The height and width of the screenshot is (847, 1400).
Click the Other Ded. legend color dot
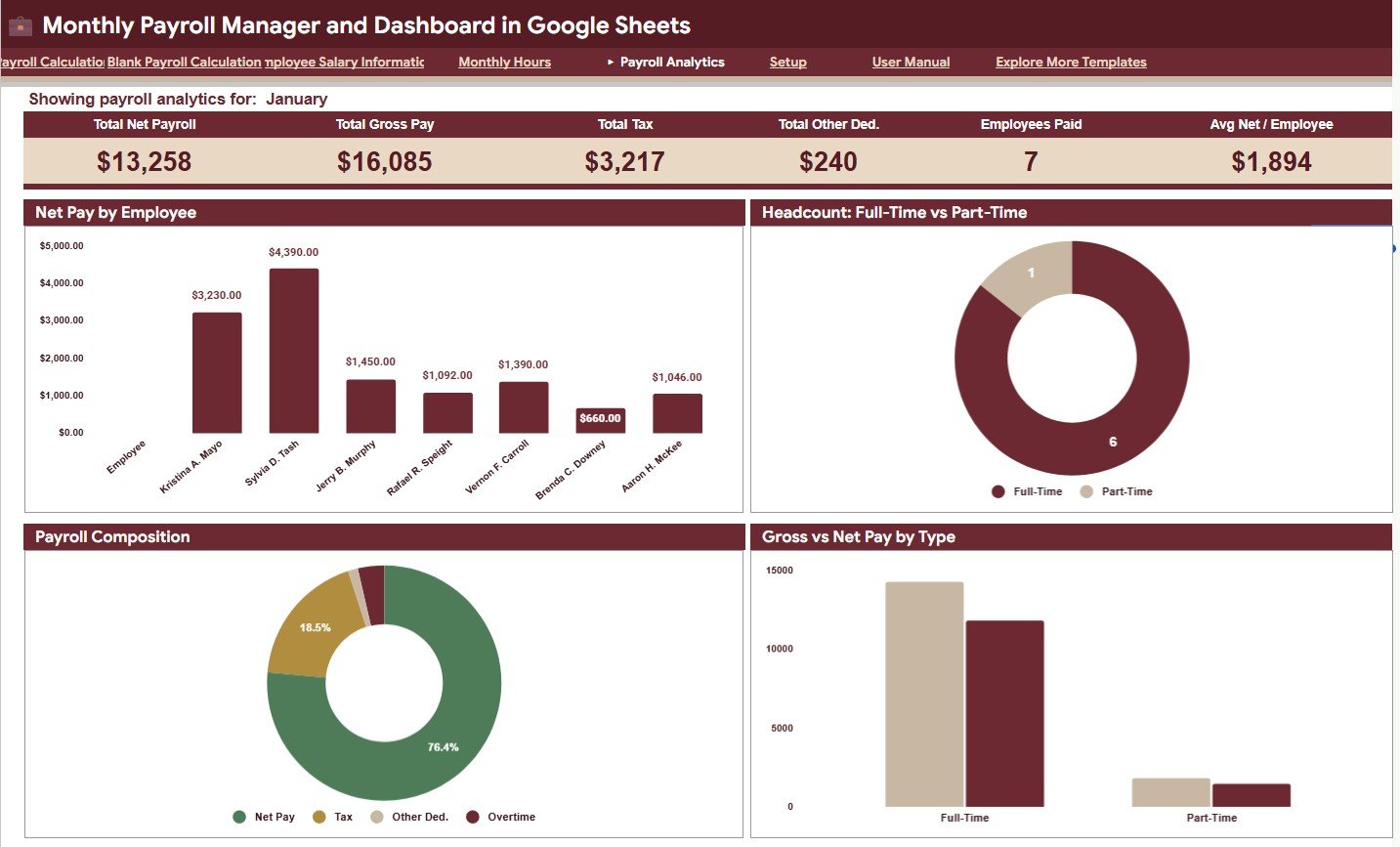coord(377,817)
